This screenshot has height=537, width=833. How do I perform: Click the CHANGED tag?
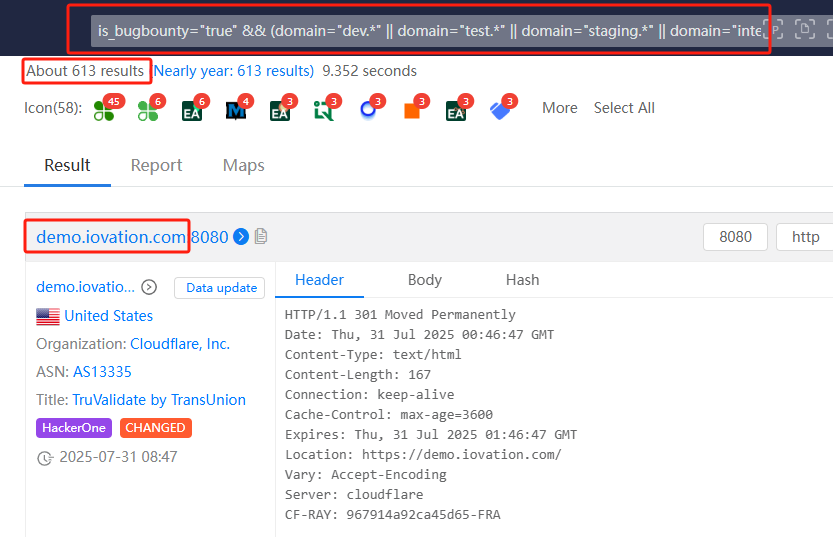click(x=156, y=428)
